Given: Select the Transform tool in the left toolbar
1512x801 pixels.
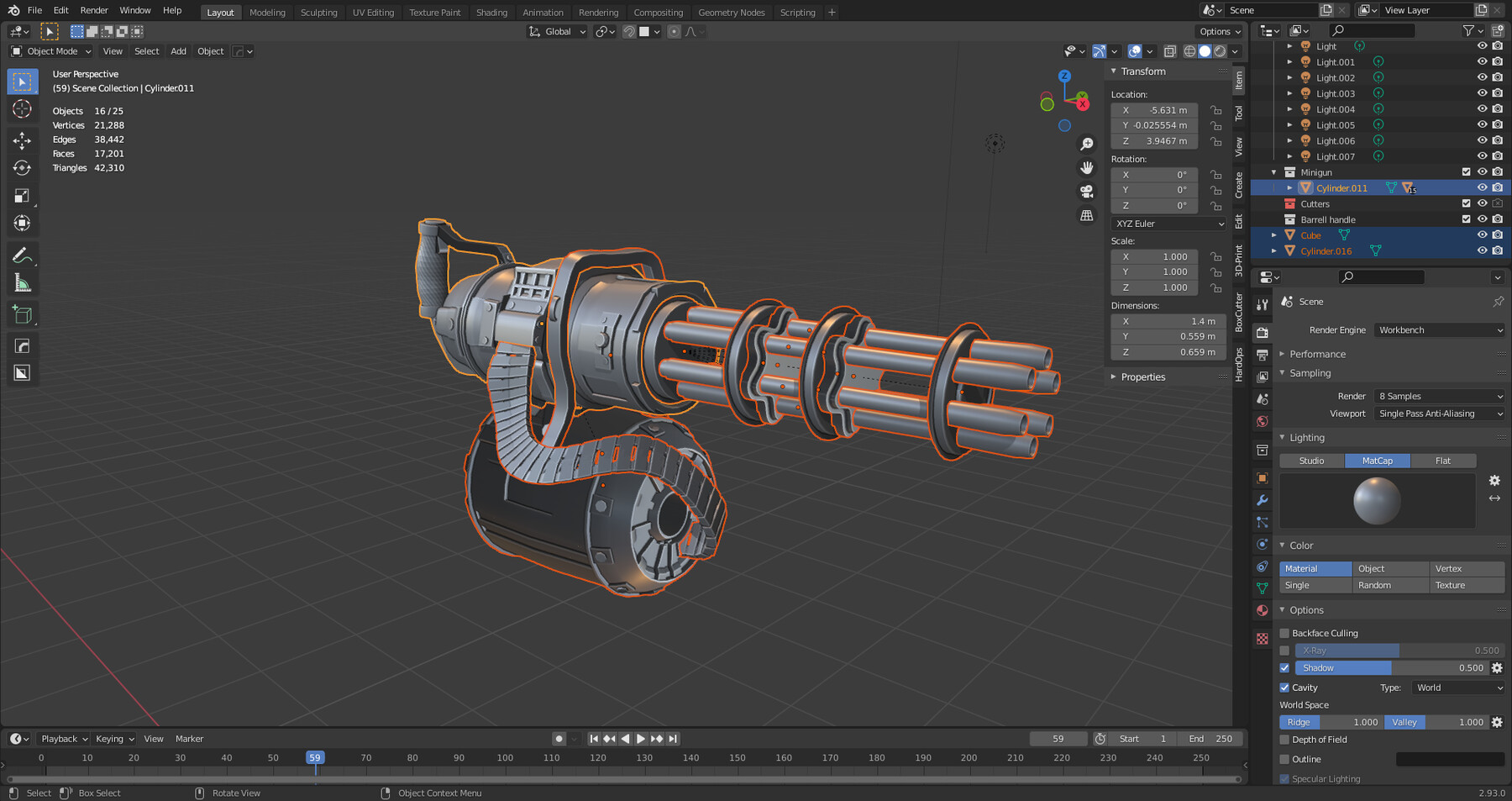Looking at the screenshot, I should [21, 223].
